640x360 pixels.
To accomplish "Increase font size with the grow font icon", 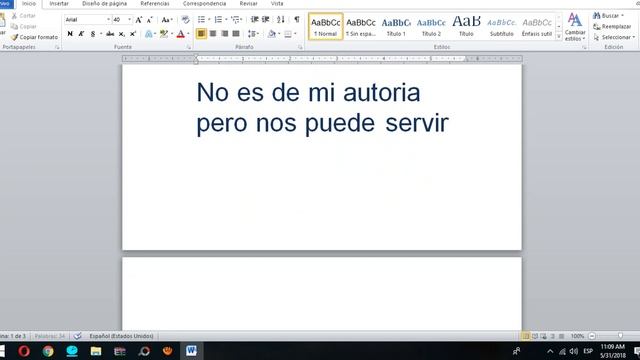I will pyautogui.click(x=139, y=20).
